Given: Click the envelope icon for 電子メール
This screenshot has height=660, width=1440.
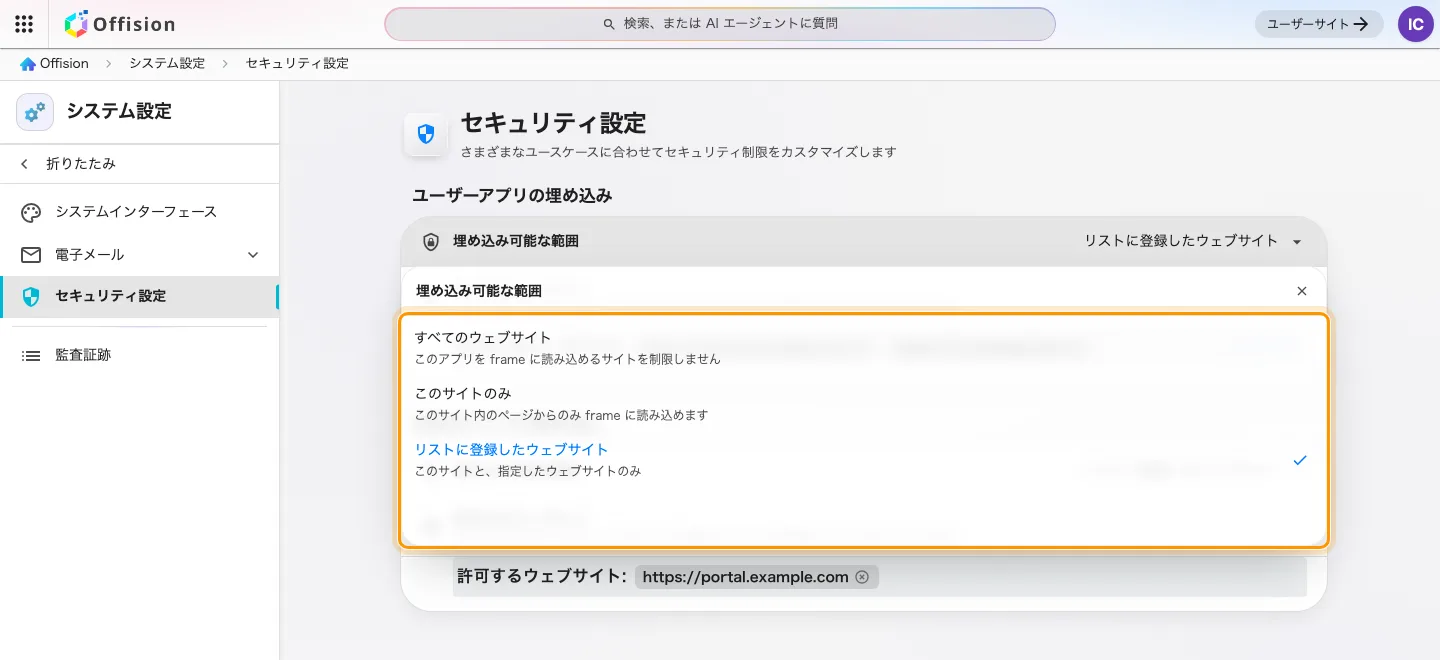Looking at the screenshot, I should pyautogui.click(x=31, y=255).
